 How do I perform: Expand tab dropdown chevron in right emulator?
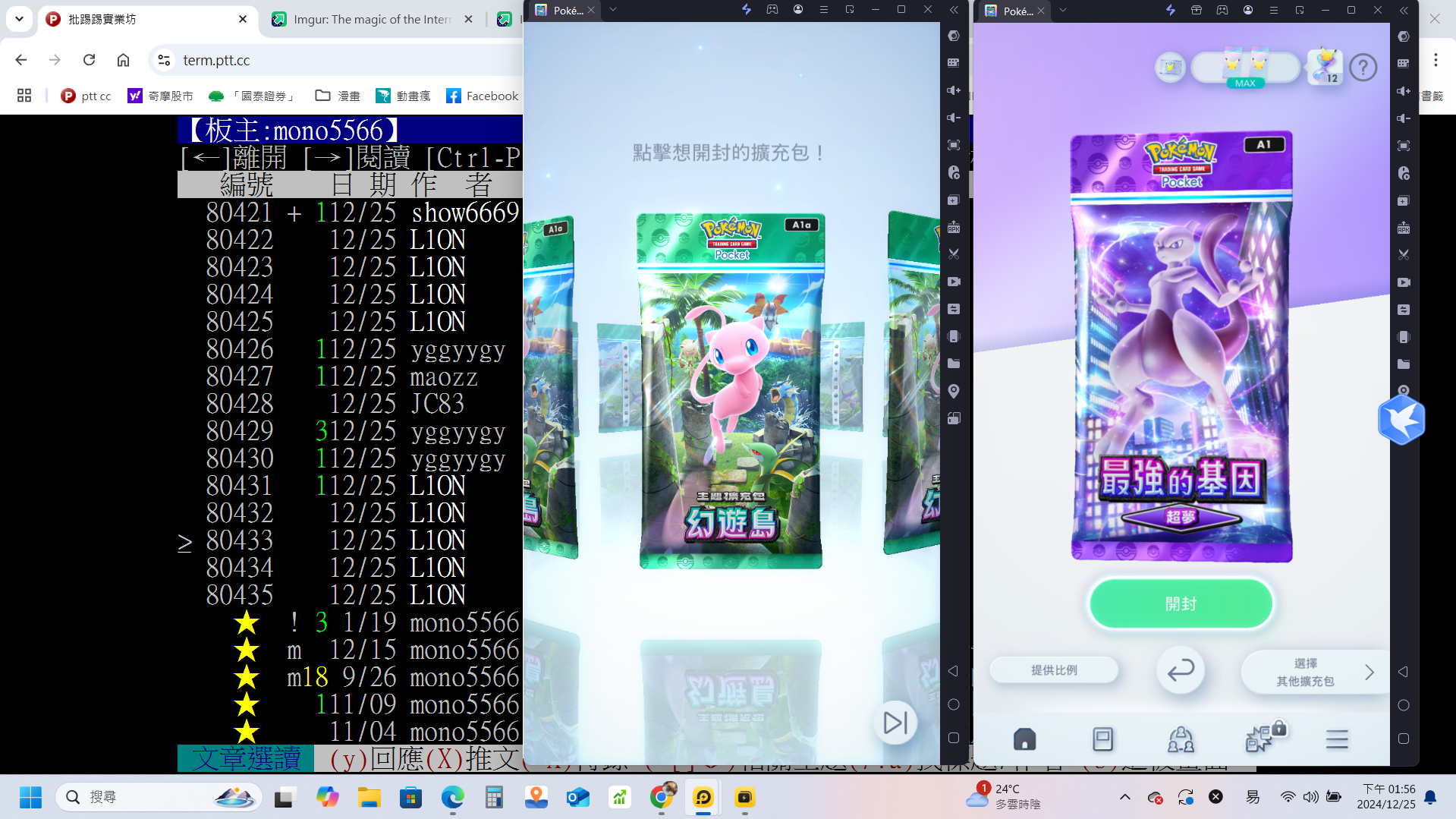tap(1063, 10)
